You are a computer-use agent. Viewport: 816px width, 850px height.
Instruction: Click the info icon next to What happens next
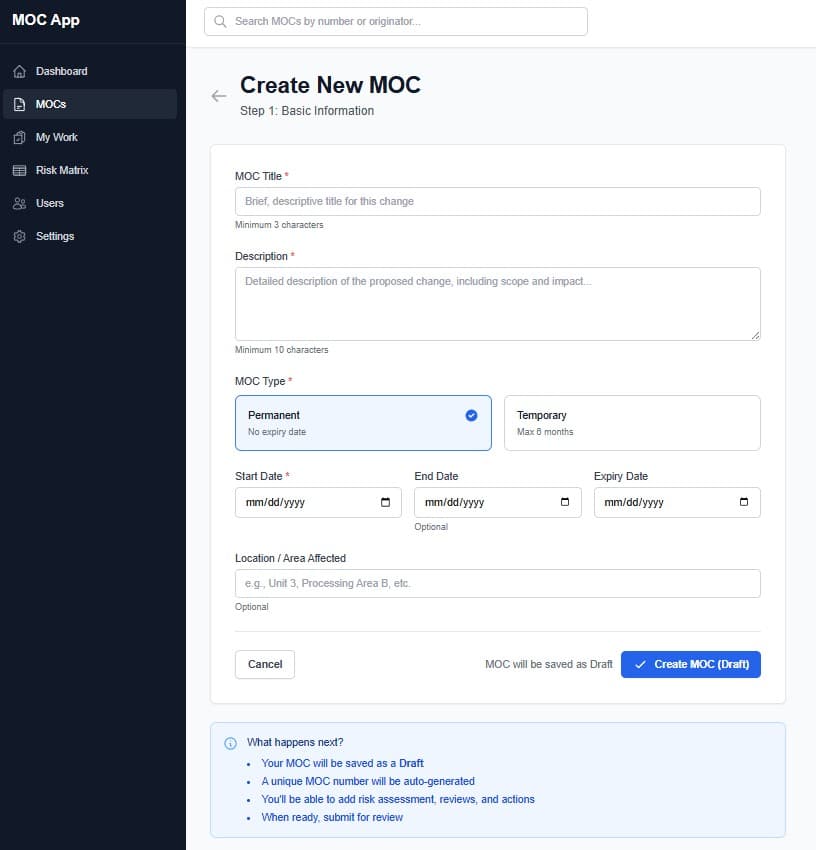[x=230, y=742]
